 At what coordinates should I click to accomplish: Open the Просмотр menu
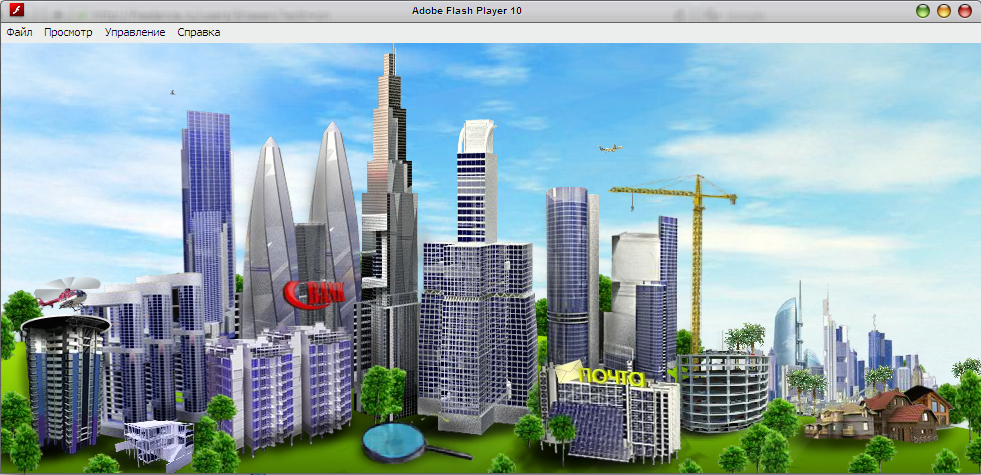click(x=68, y=33)
